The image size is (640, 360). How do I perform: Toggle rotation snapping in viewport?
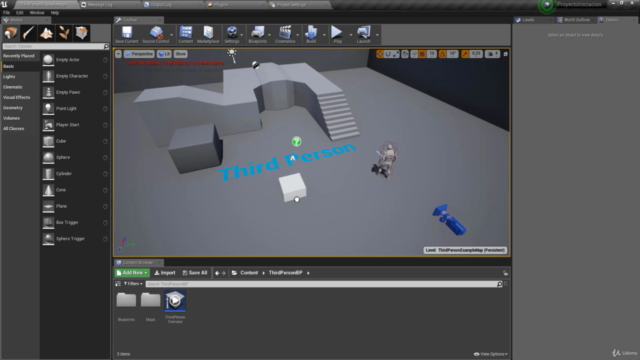tap(442, 54)
